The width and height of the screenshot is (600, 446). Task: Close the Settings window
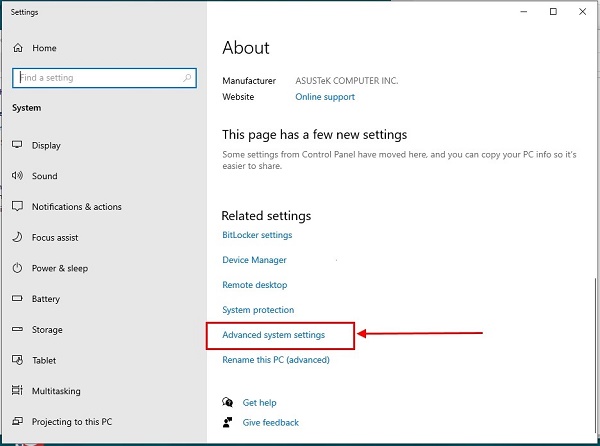[582, 12]
